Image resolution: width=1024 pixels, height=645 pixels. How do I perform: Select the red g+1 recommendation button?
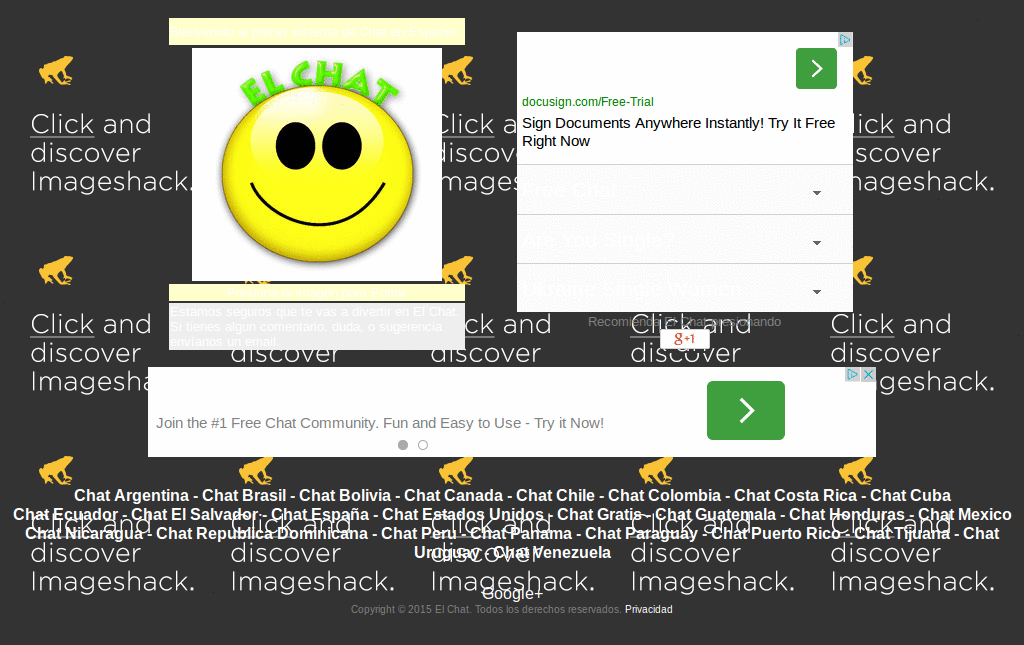[686, 338]
